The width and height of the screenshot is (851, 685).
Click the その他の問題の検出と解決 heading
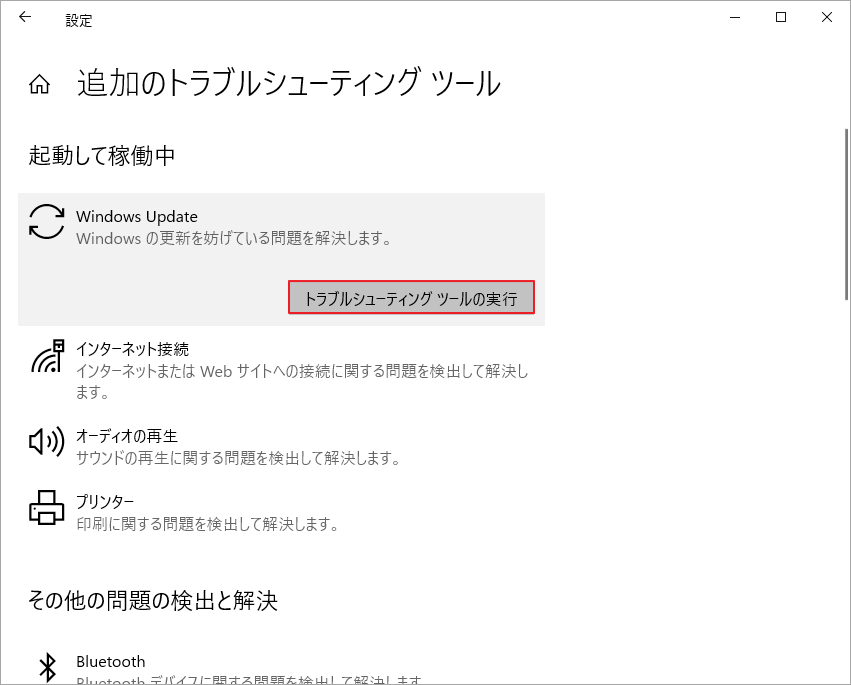(x=153, y=601)
